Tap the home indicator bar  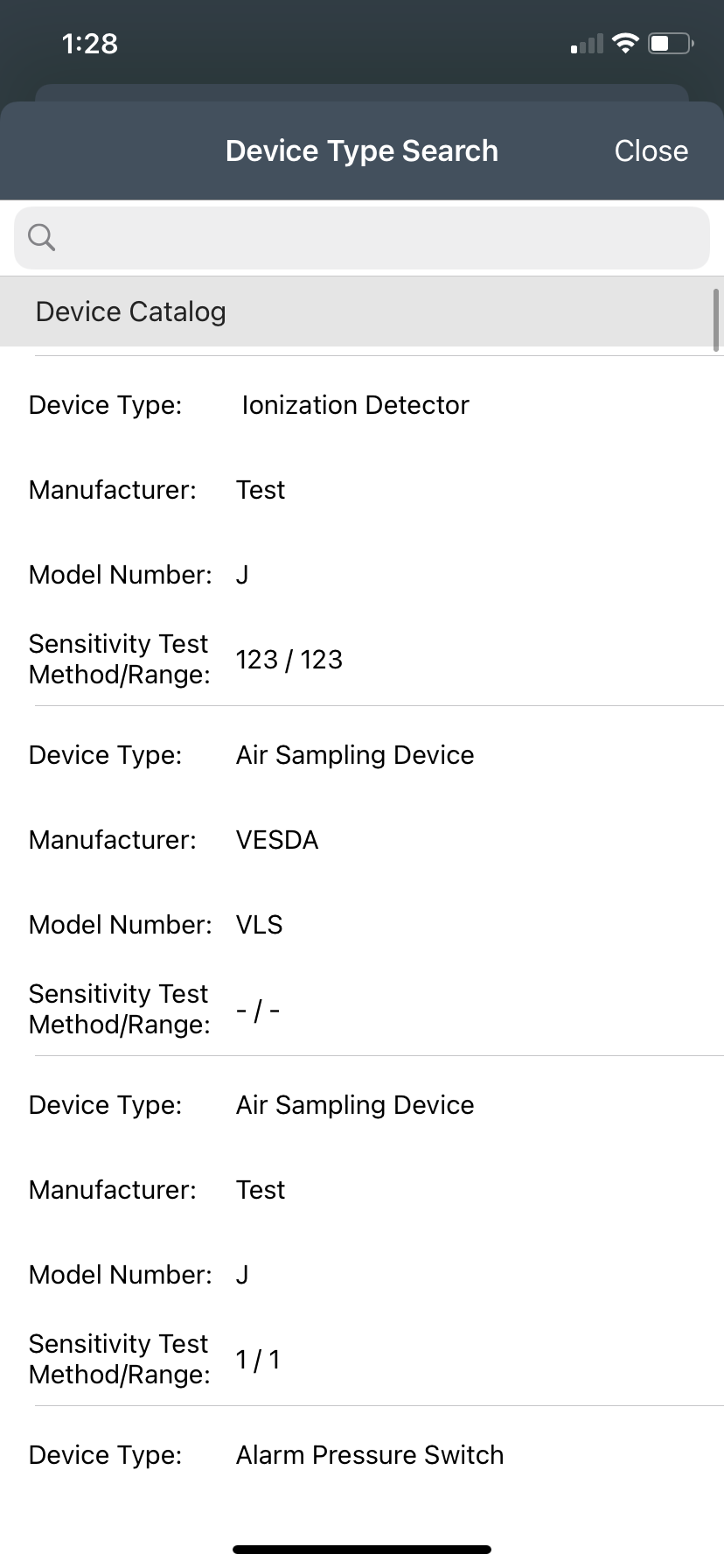click(362, 1550)
